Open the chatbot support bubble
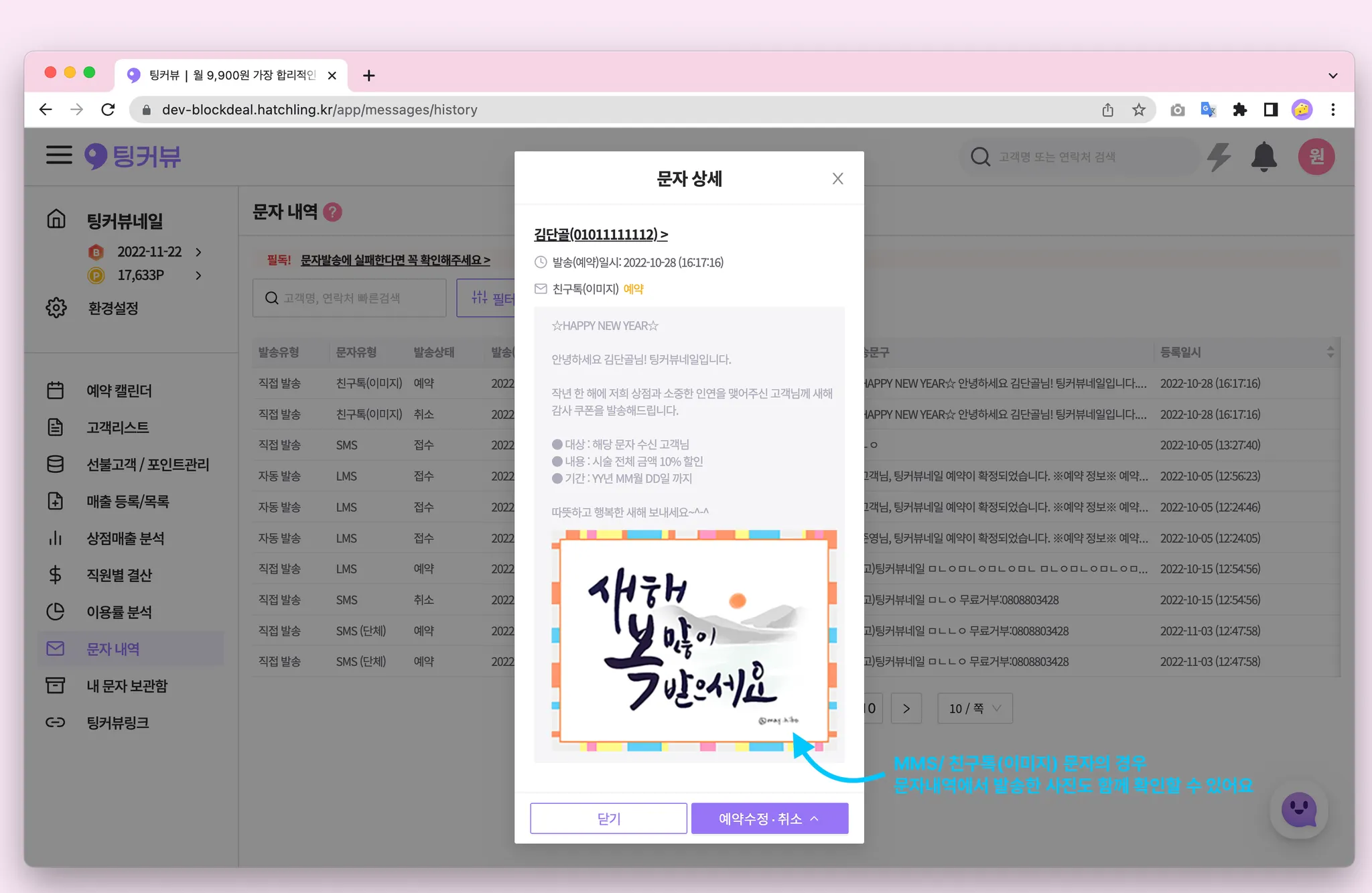 coord(1298,810)
